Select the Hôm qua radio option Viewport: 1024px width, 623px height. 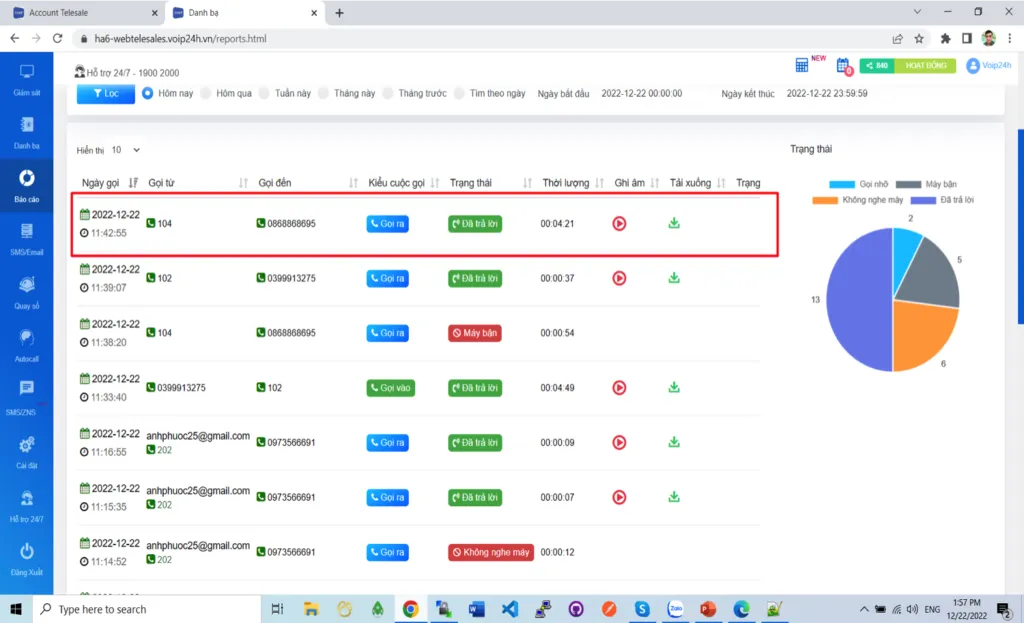click(206, 93)
